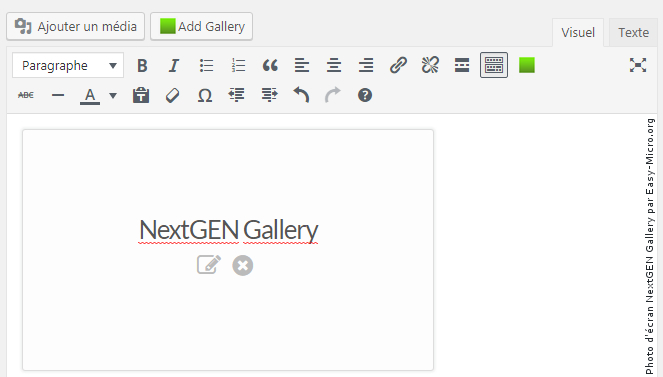Remove the NextGEN Gallery placeholder

coord(243,265)
